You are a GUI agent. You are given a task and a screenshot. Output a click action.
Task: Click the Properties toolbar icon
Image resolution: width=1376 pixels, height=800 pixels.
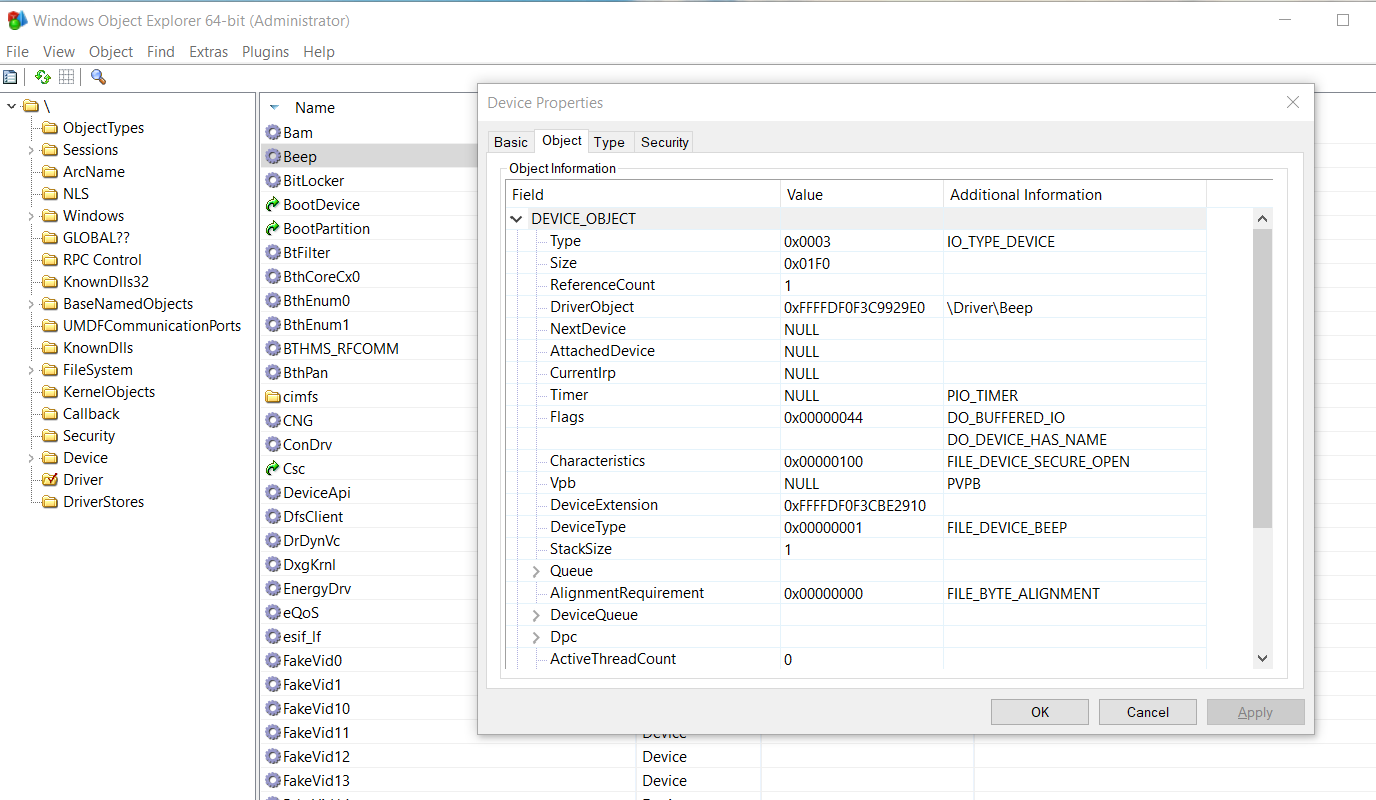point(10,77)
